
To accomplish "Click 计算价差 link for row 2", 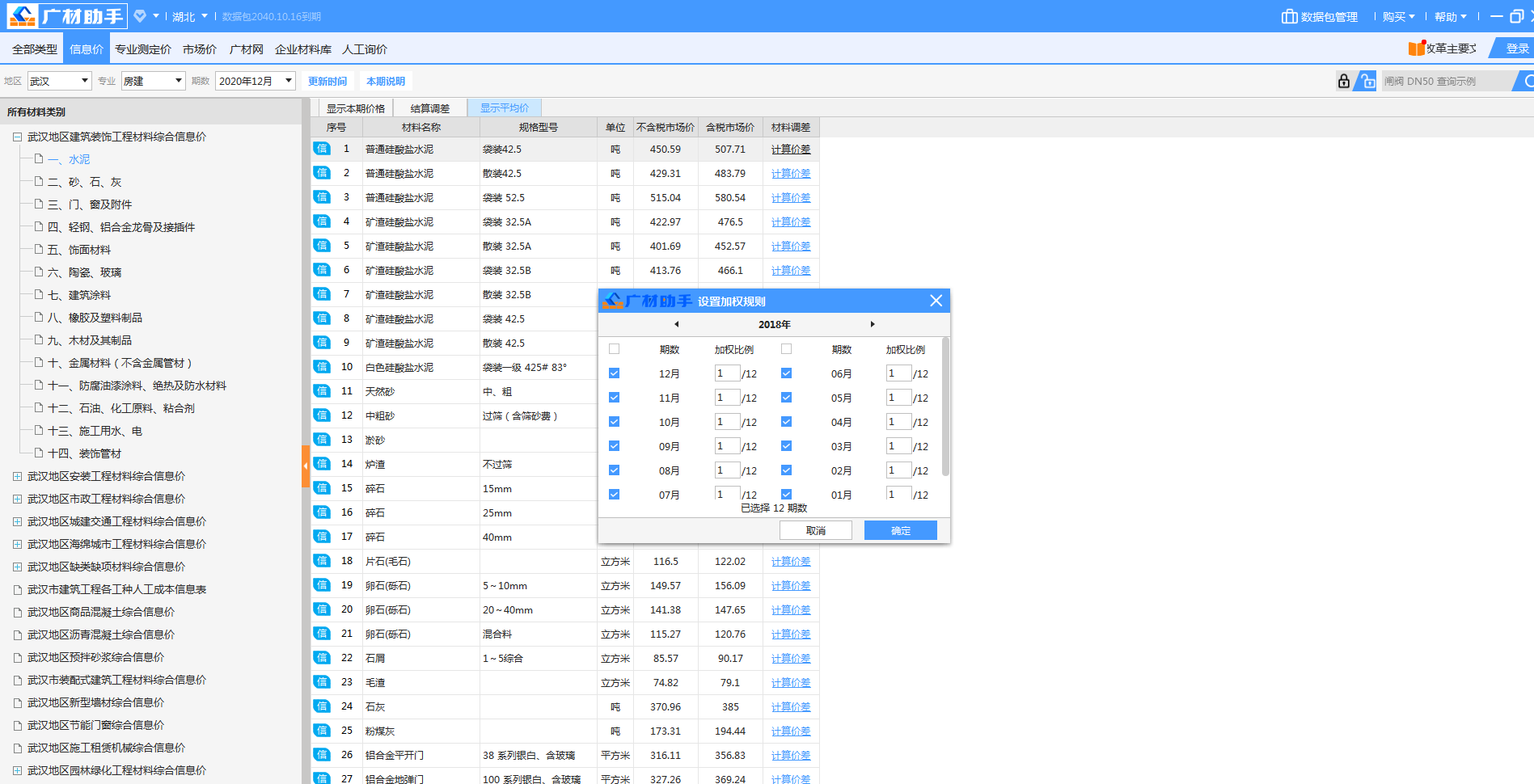I will coord(791,173).
